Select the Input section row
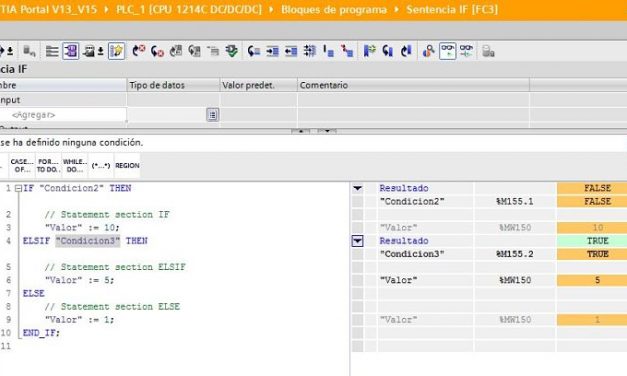The image size is (627, 376). point(63,100)
